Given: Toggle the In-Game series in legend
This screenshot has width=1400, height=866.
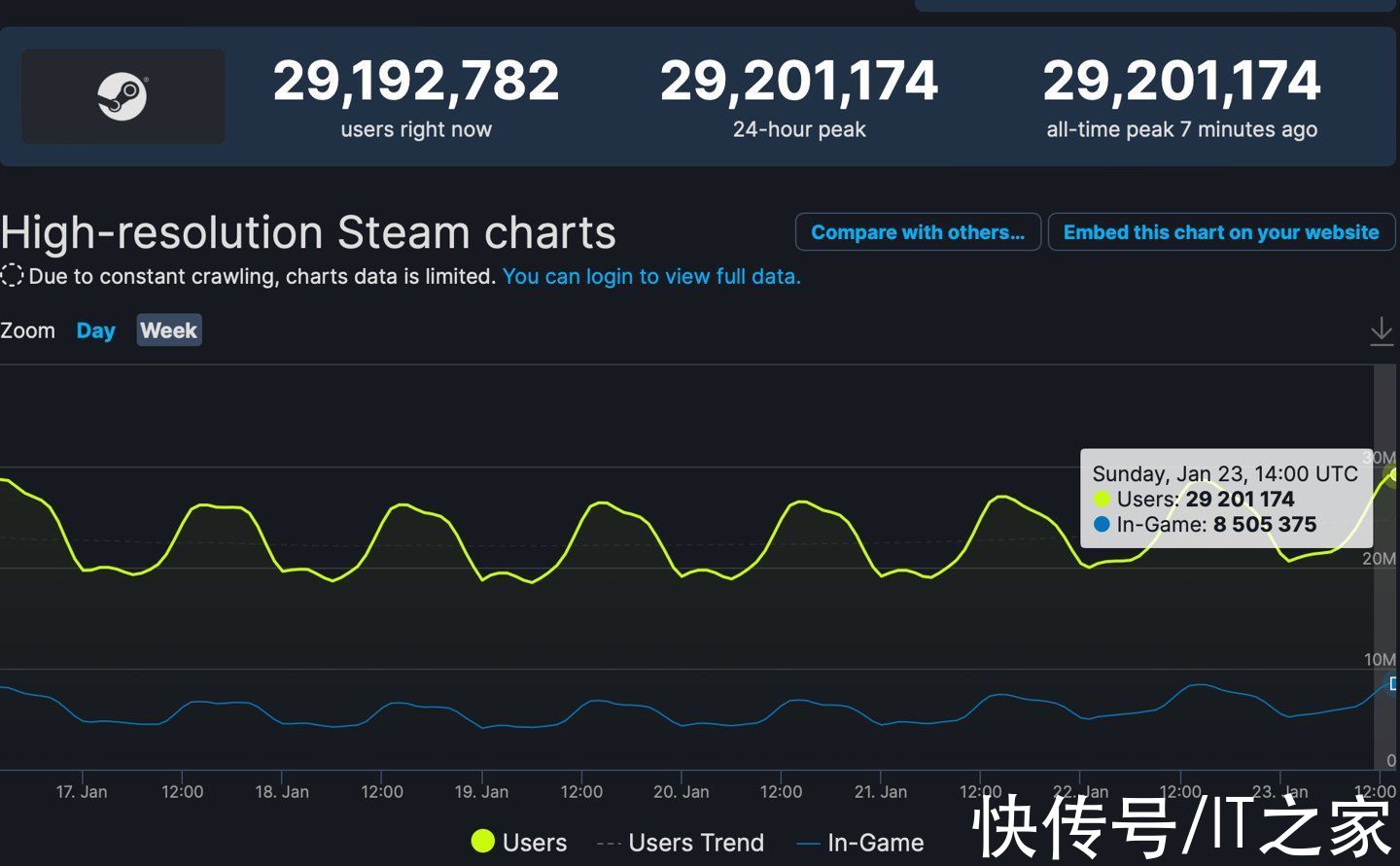Looking at the screenshot, I should click(860, 843).
